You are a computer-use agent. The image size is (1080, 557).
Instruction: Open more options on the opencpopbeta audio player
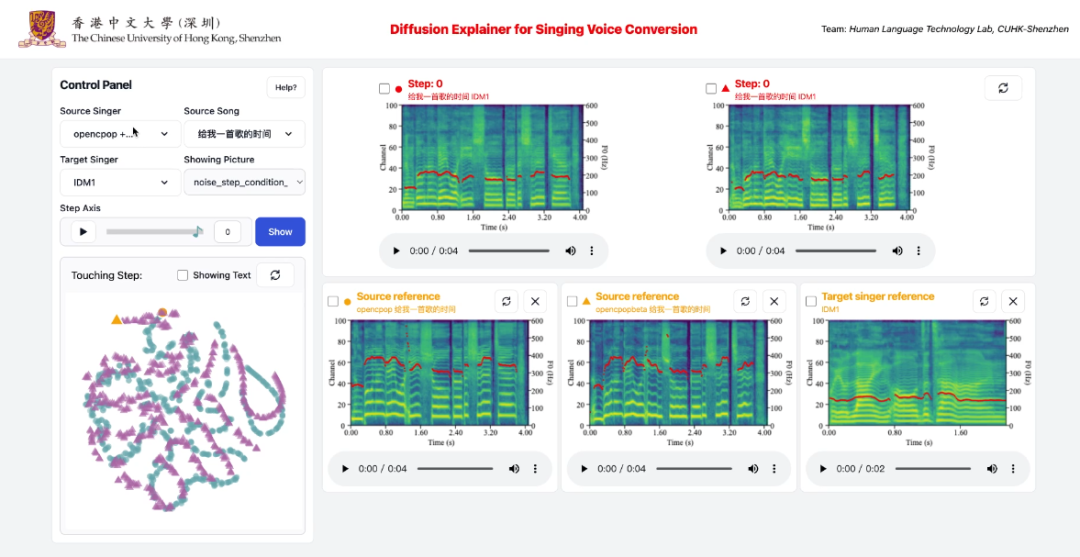(773, 469)
